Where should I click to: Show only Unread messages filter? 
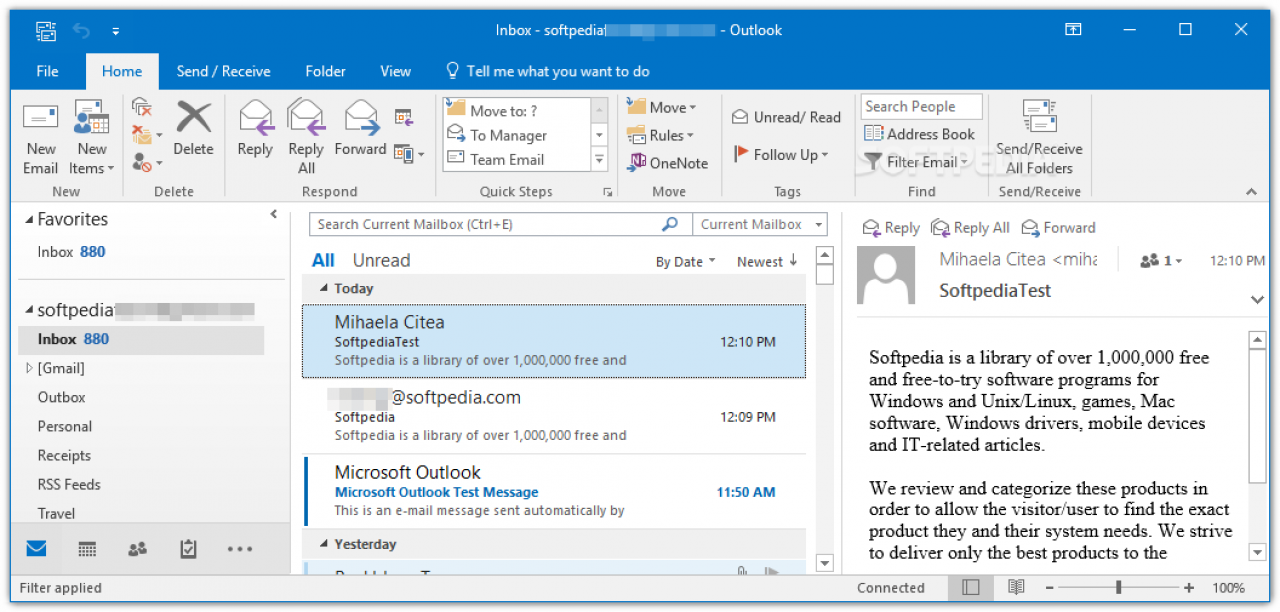(x=381, y=260)
